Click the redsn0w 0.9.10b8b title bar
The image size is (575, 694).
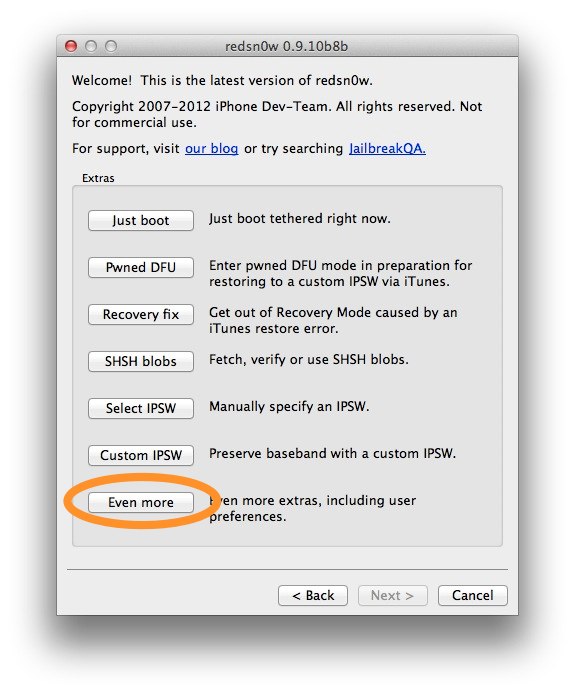287,46
